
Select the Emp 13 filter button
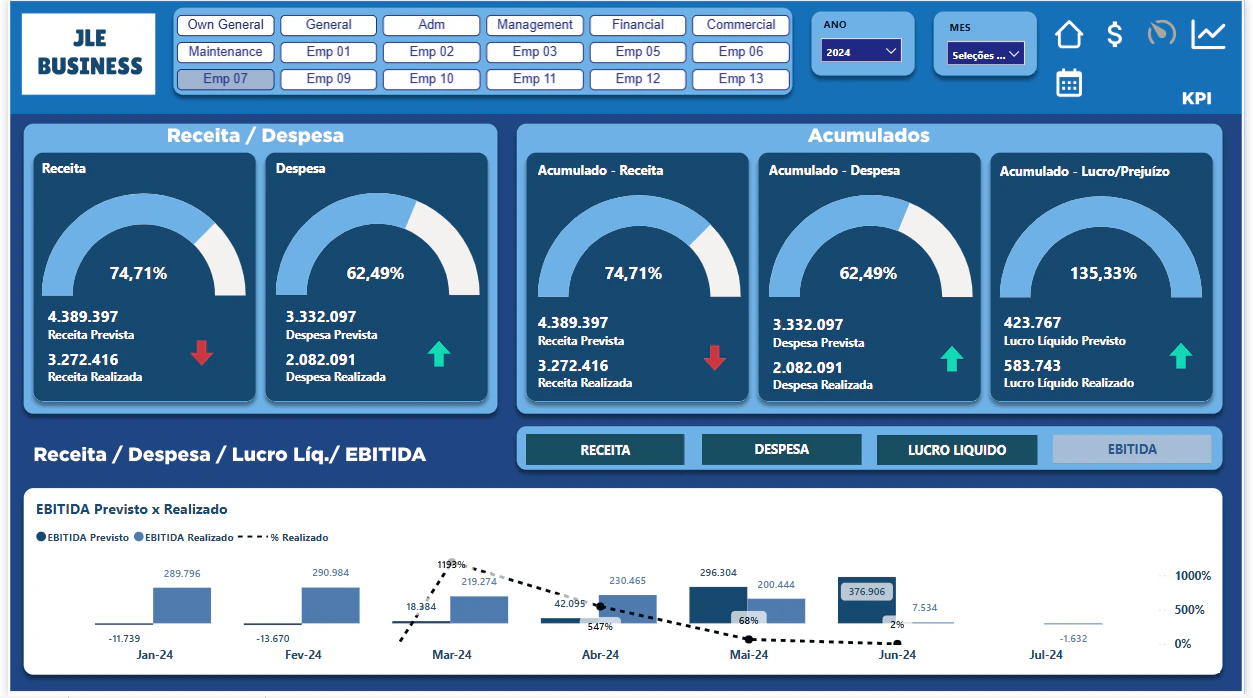click(741, 79)
